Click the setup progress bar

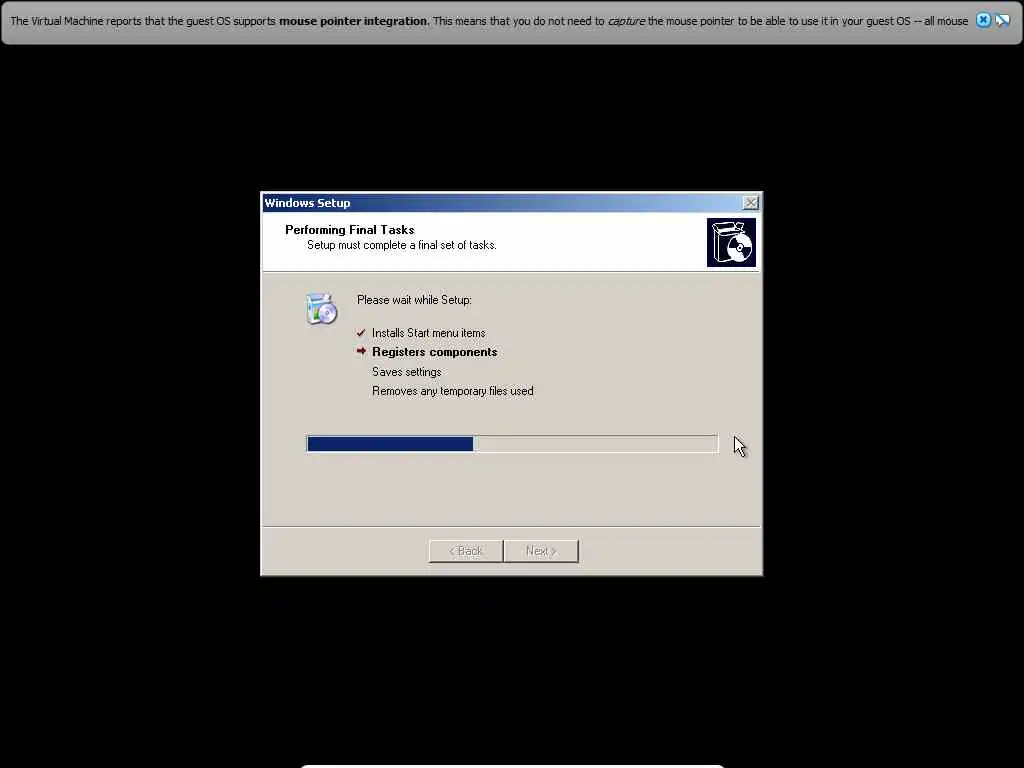pos(512,444)
